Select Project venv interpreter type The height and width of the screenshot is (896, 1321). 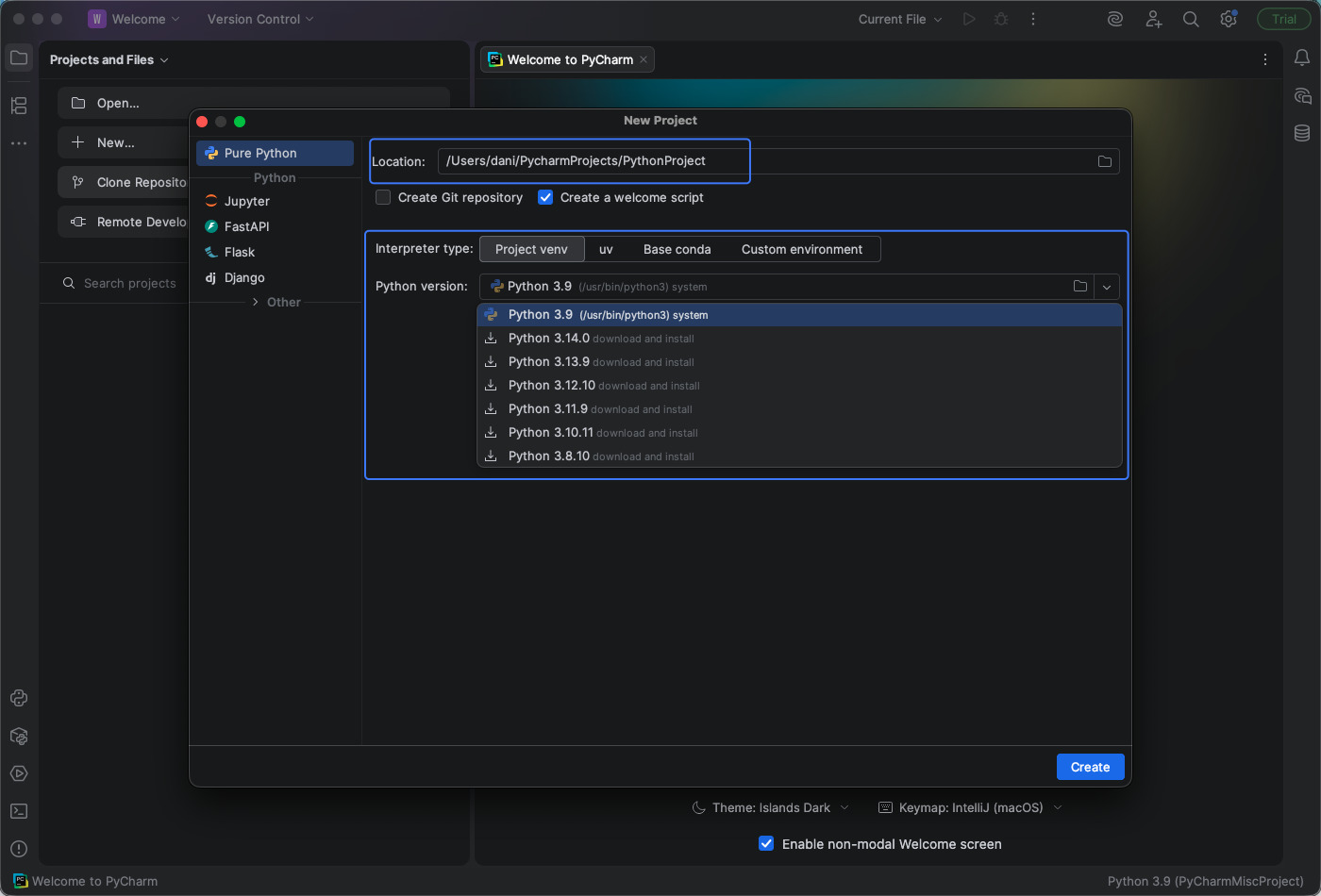tap(532, 249)
